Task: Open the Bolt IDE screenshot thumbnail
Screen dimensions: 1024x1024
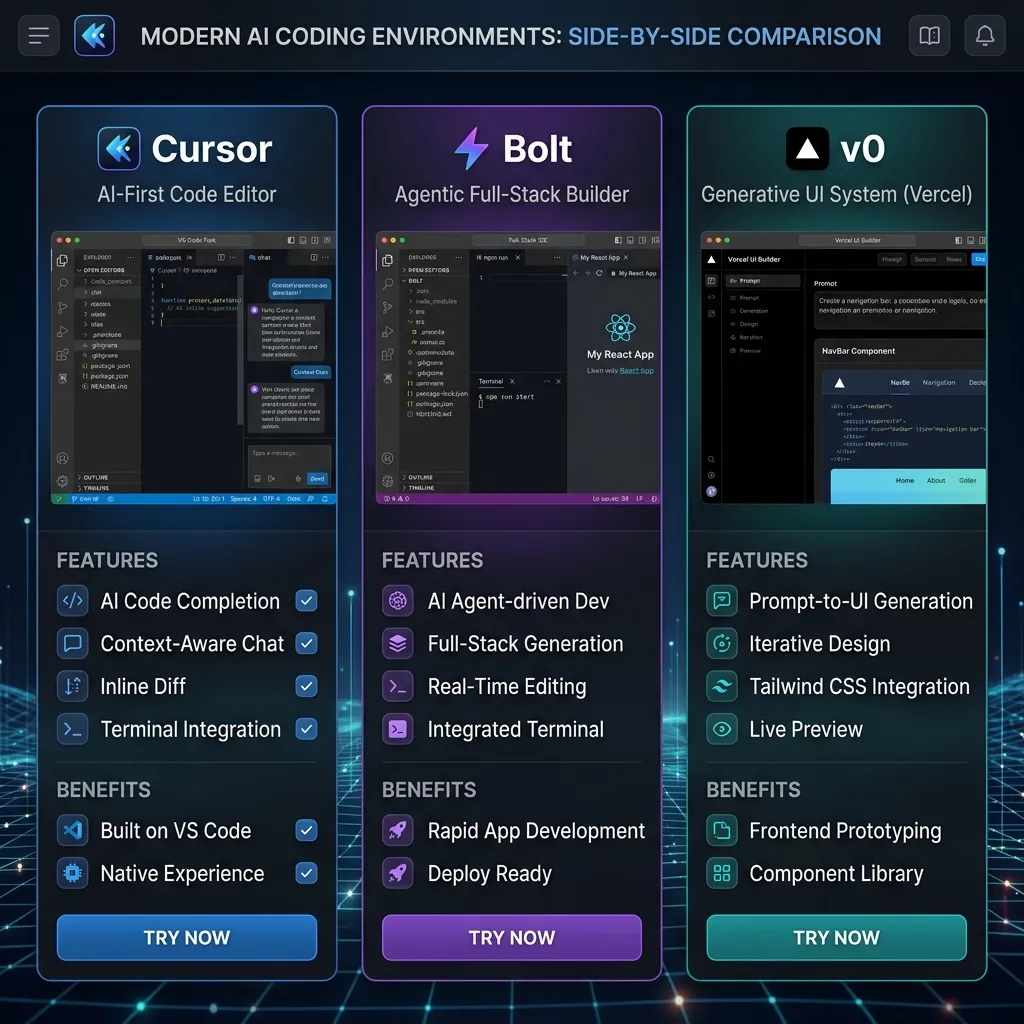Action: tap(518, 368)
